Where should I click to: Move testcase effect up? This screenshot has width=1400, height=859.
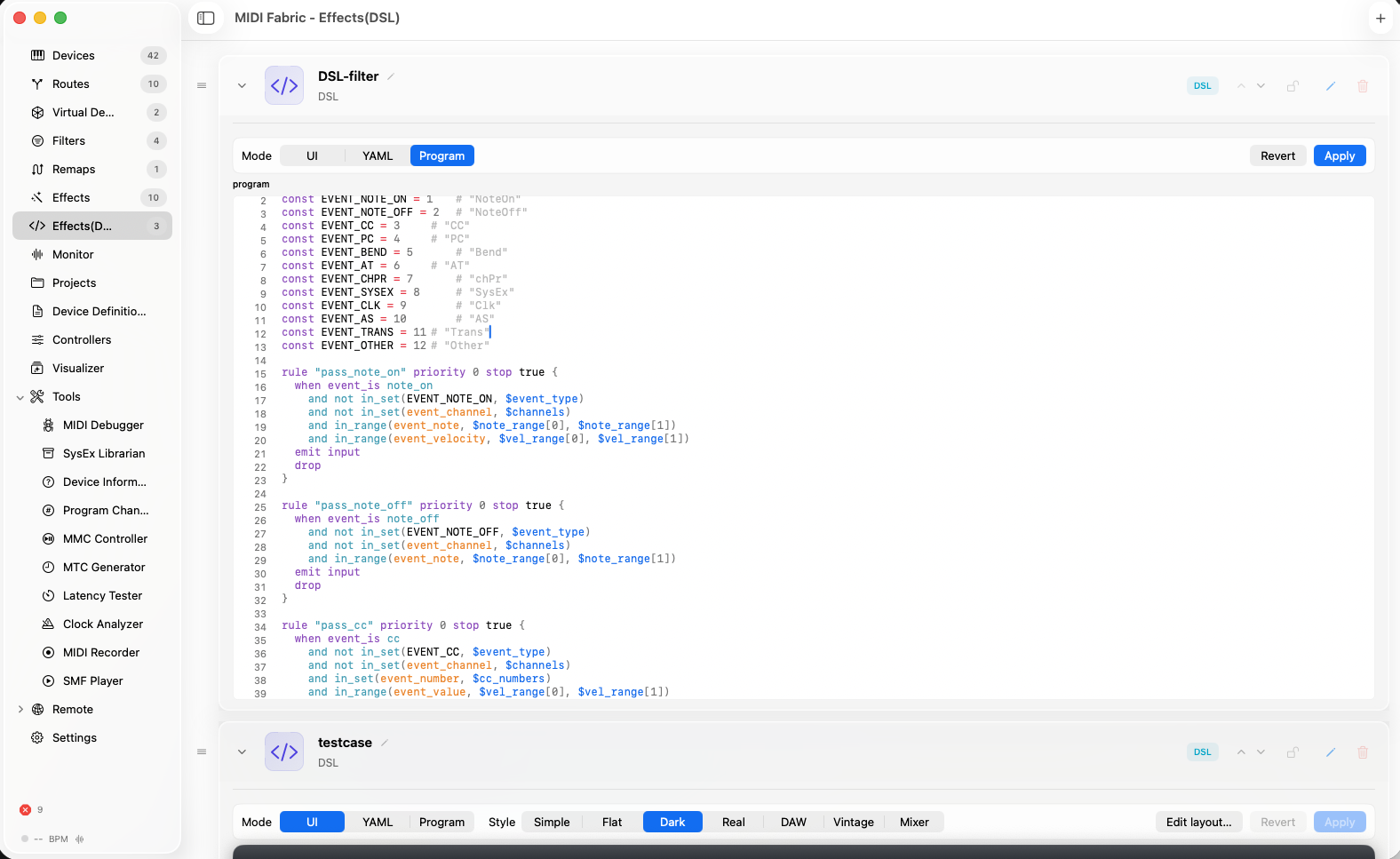coord(1241,752)
